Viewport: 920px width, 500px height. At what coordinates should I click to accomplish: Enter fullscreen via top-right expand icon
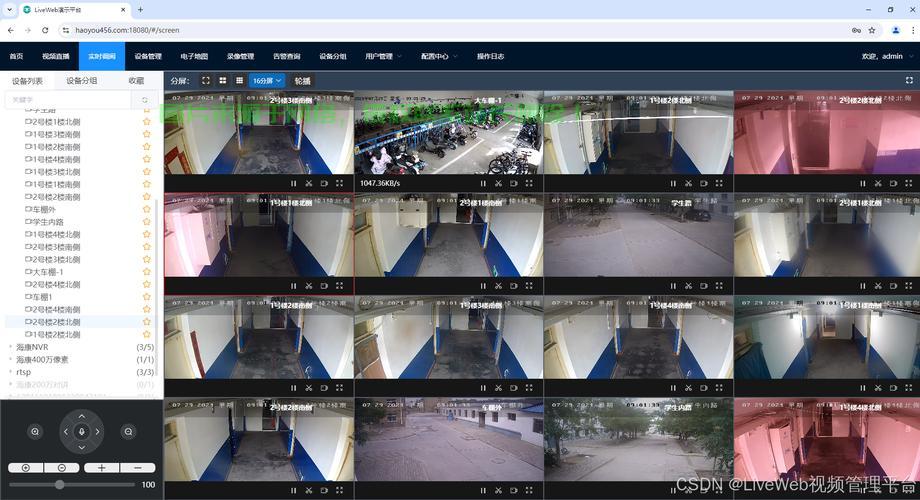[909, 80]
